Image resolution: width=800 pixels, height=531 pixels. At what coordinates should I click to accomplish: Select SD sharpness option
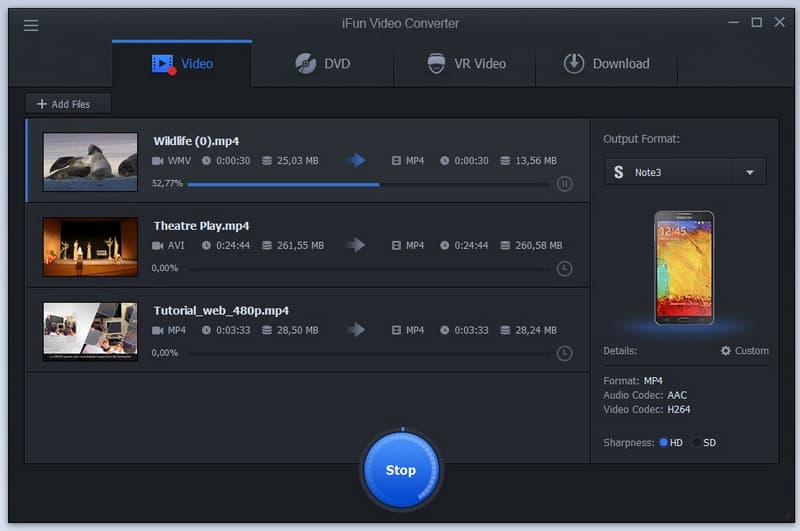click(698, 442)
